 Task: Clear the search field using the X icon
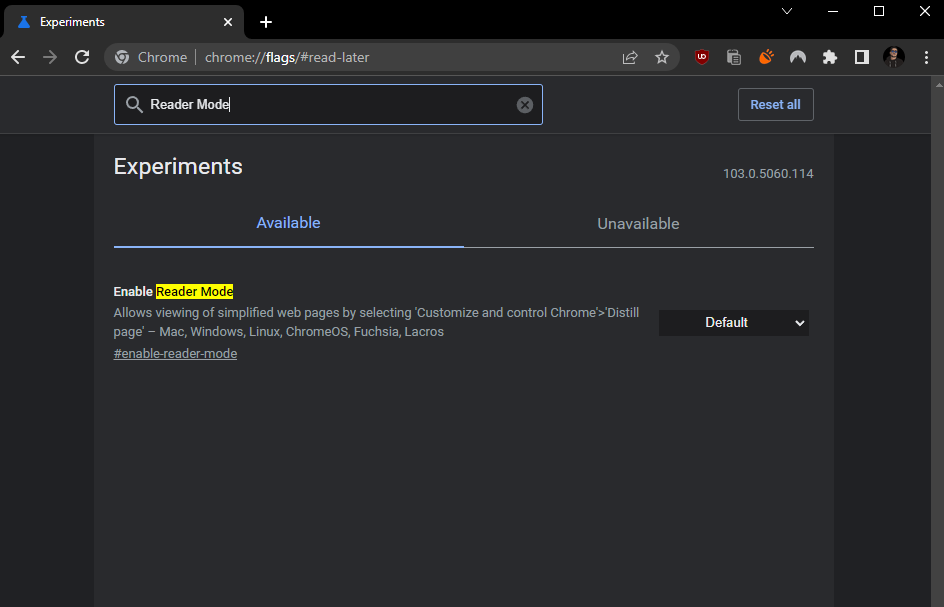[x=525, y=104]
